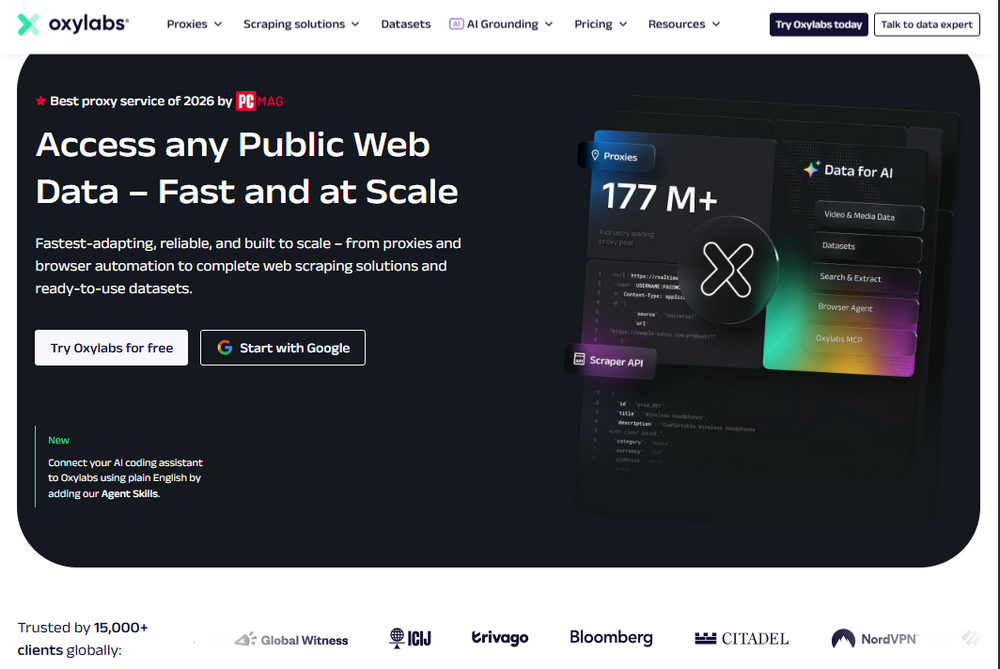1000x669 pixels.
Task: Click the CITADEL client logo
Action: (742, 638)
